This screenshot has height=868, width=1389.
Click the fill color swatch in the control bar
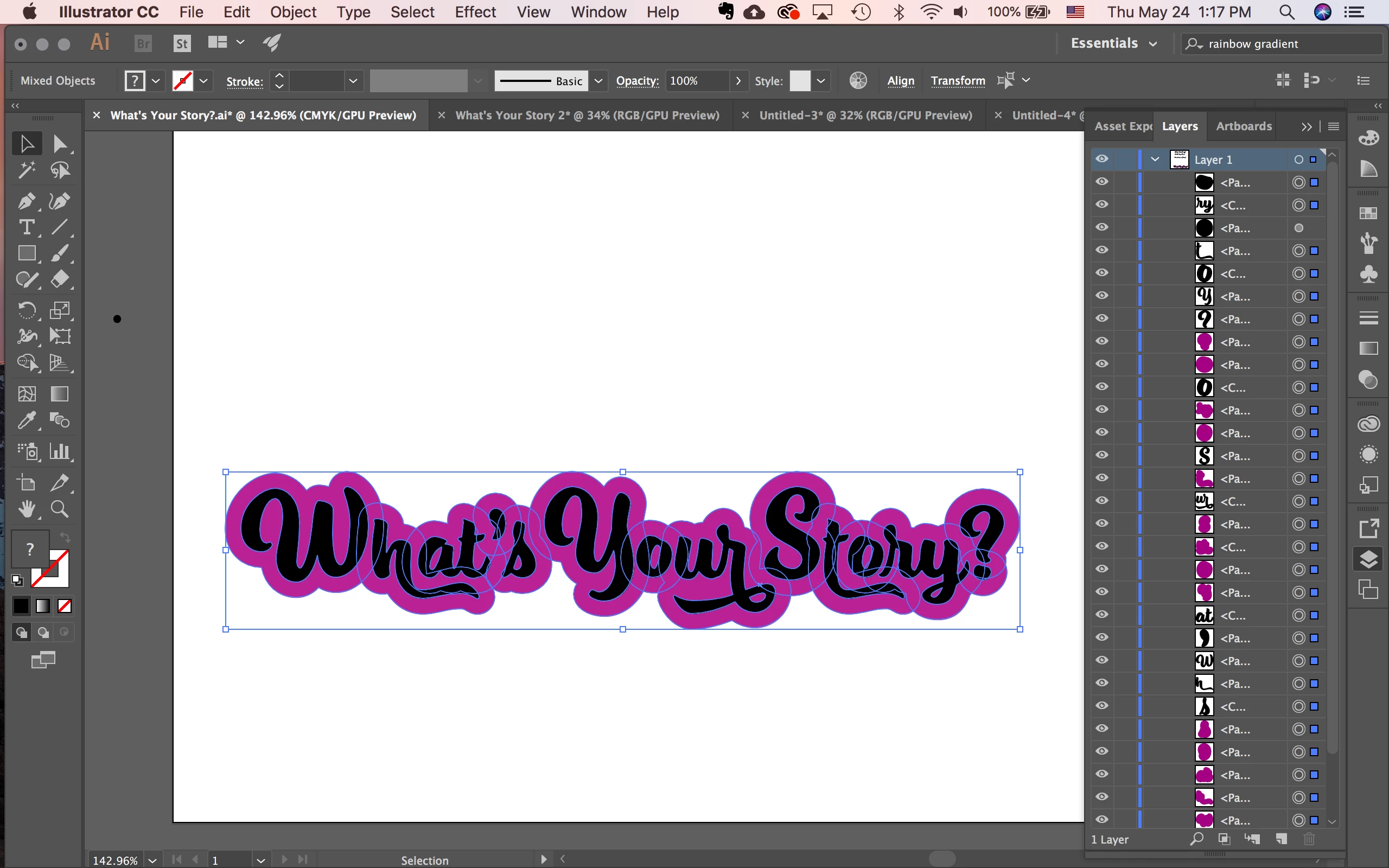(135, 81)
